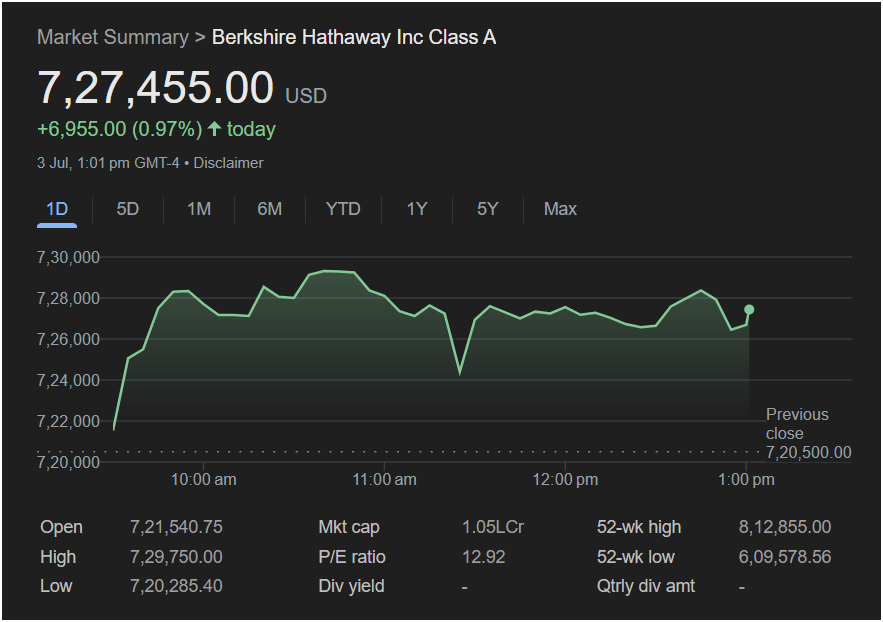Viewport: 883px width, 622px height.
Task: Click the USD currency label
Action: [x=306, y=96]
